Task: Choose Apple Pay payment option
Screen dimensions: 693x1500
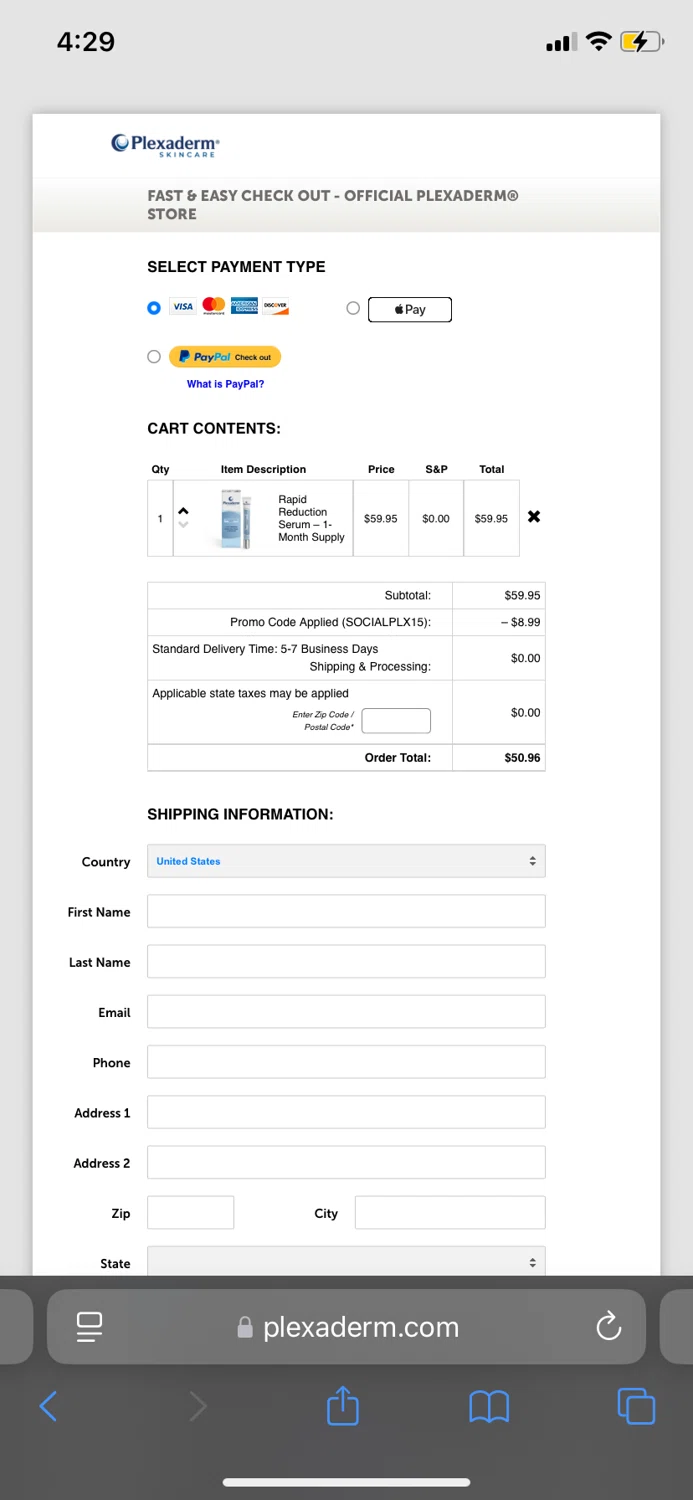Action: click(x=353, y=309)
